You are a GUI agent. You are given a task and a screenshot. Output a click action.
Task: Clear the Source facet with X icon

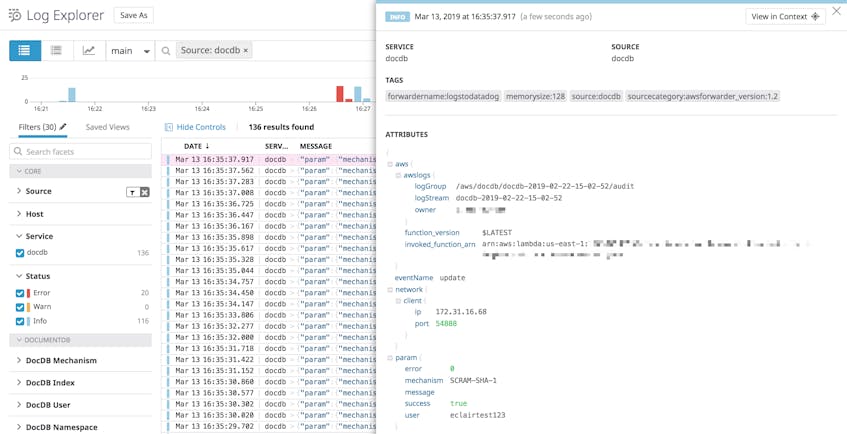(145, 192)
